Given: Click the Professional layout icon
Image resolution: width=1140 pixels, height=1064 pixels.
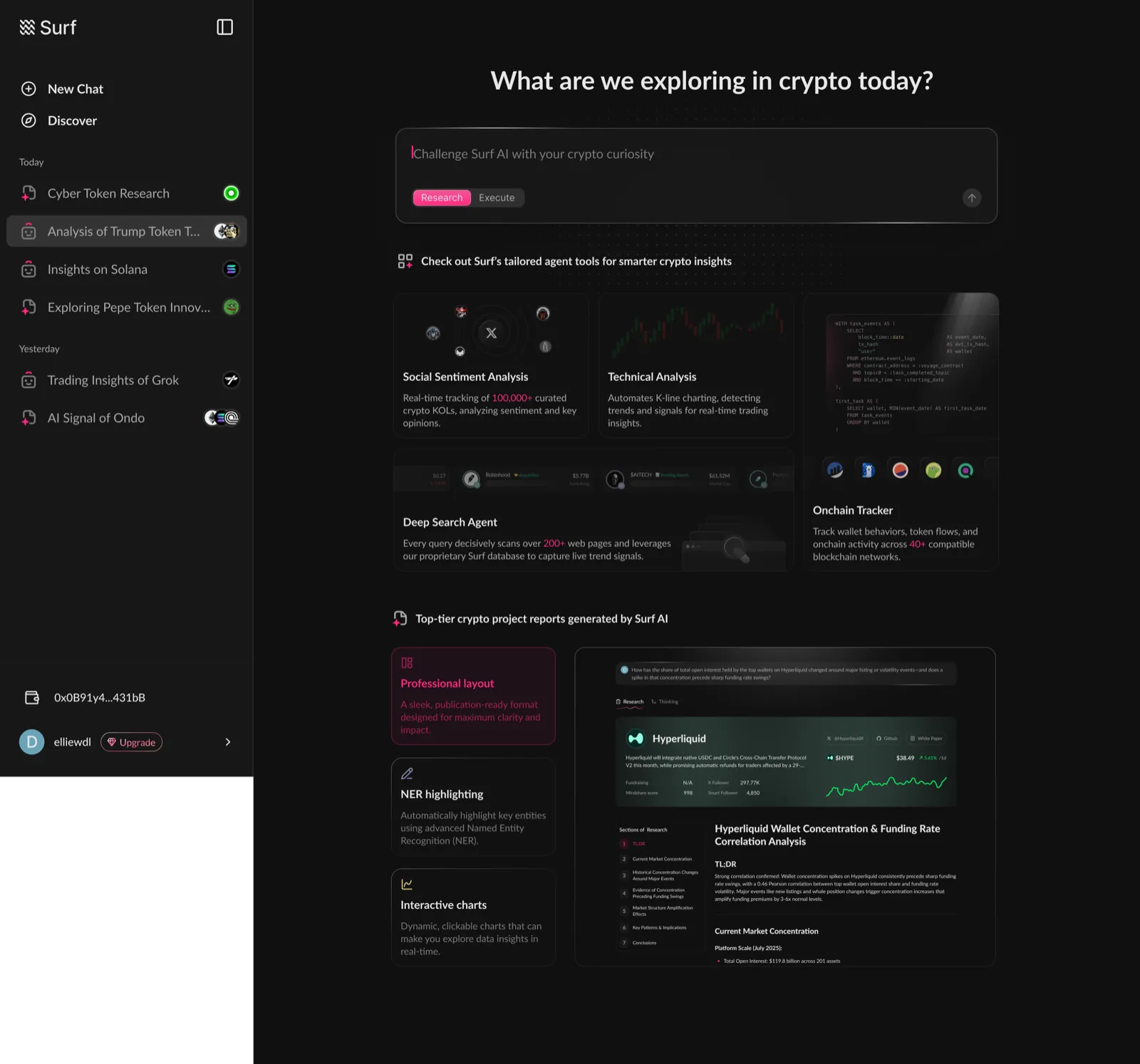Looking at the screenshot, I should 407,663.
